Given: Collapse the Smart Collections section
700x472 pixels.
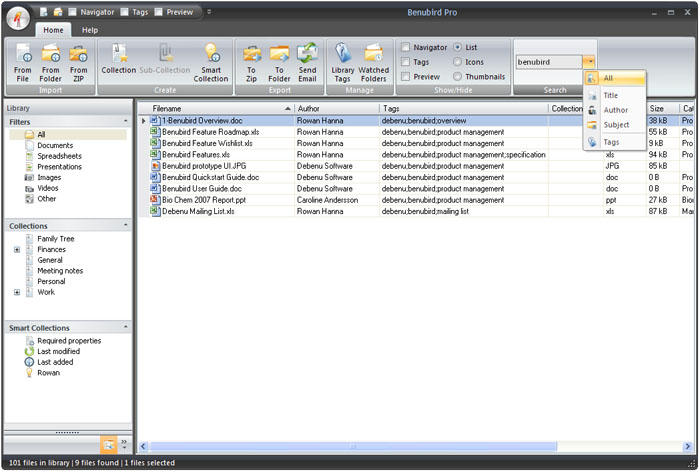Looking at the screenshot, I should (x=125, y=328).
